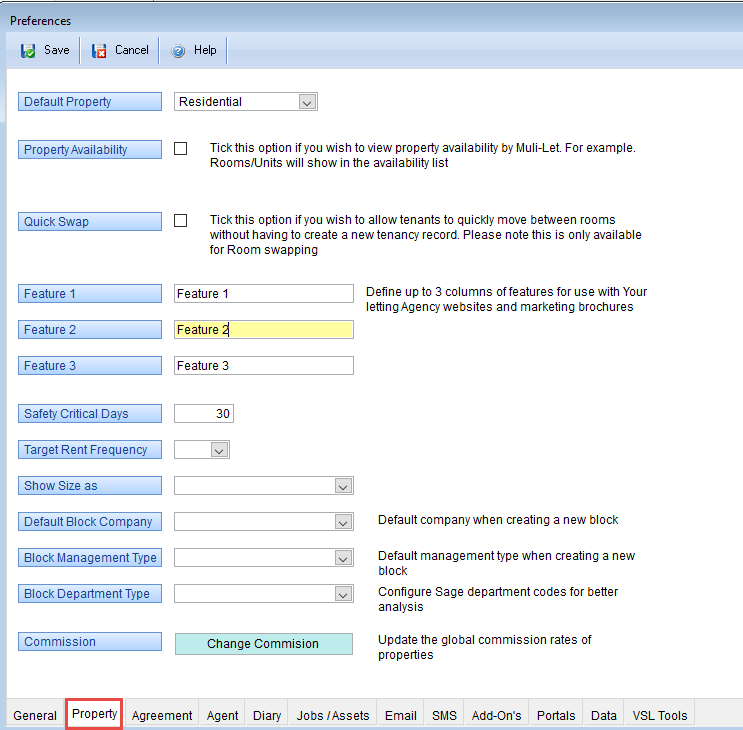Screen dimensions: 743x730
Task: Select the Property tab
Action: point(94,713)
